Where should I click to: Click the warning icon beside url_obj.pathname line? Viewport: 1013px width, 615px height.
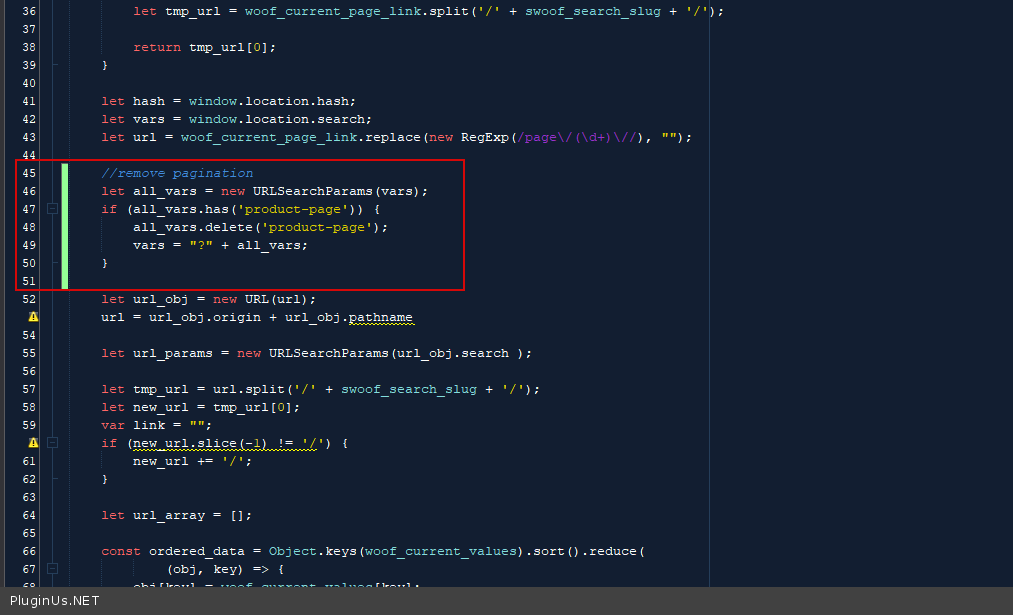[33, 317]
